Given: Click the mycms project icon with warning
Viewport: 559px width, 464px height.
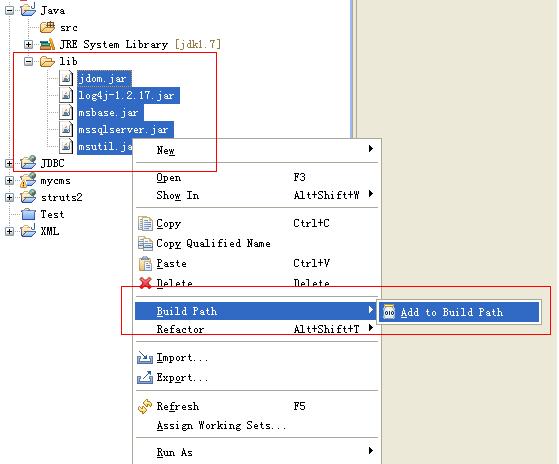Looking at the screenshot, I should pyautogui.click(x=28, y=180).
